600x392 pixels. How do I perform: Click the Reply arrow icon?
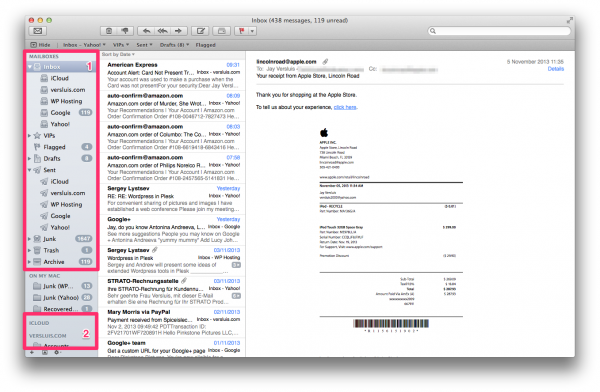(146, 31)
